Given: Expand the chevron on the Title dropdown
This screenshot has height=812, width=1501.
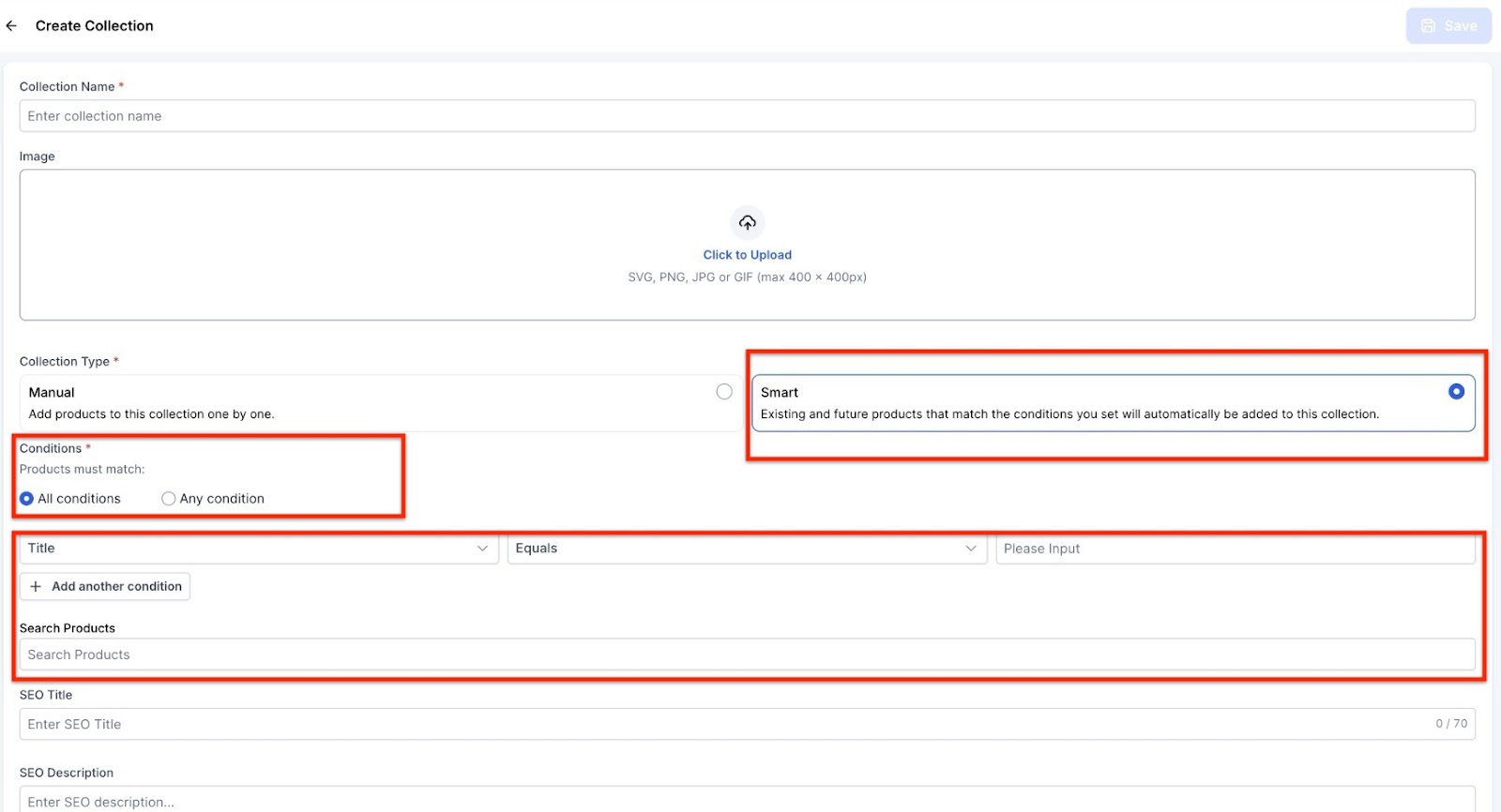Looking at the screenshot, I should coord(482,549).
